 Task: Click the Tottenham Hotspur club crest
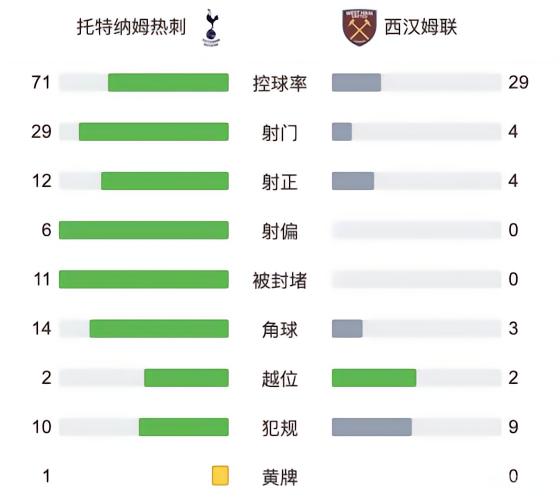(x=211, y=28)
